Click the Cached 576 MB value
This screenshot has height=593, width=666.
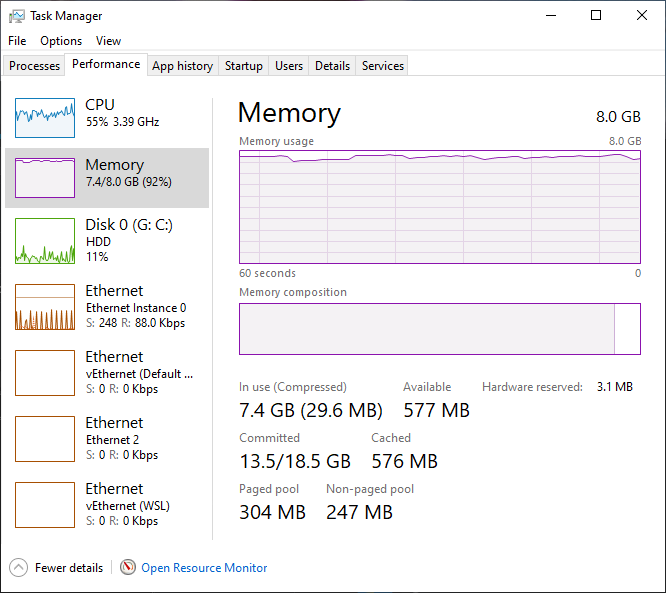(404, 461)
